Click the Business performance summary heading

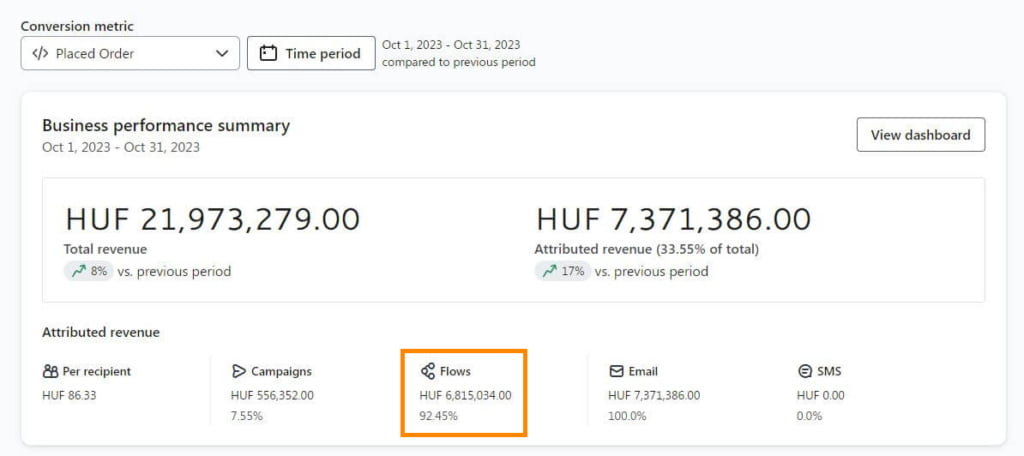[x=166, y=125]
